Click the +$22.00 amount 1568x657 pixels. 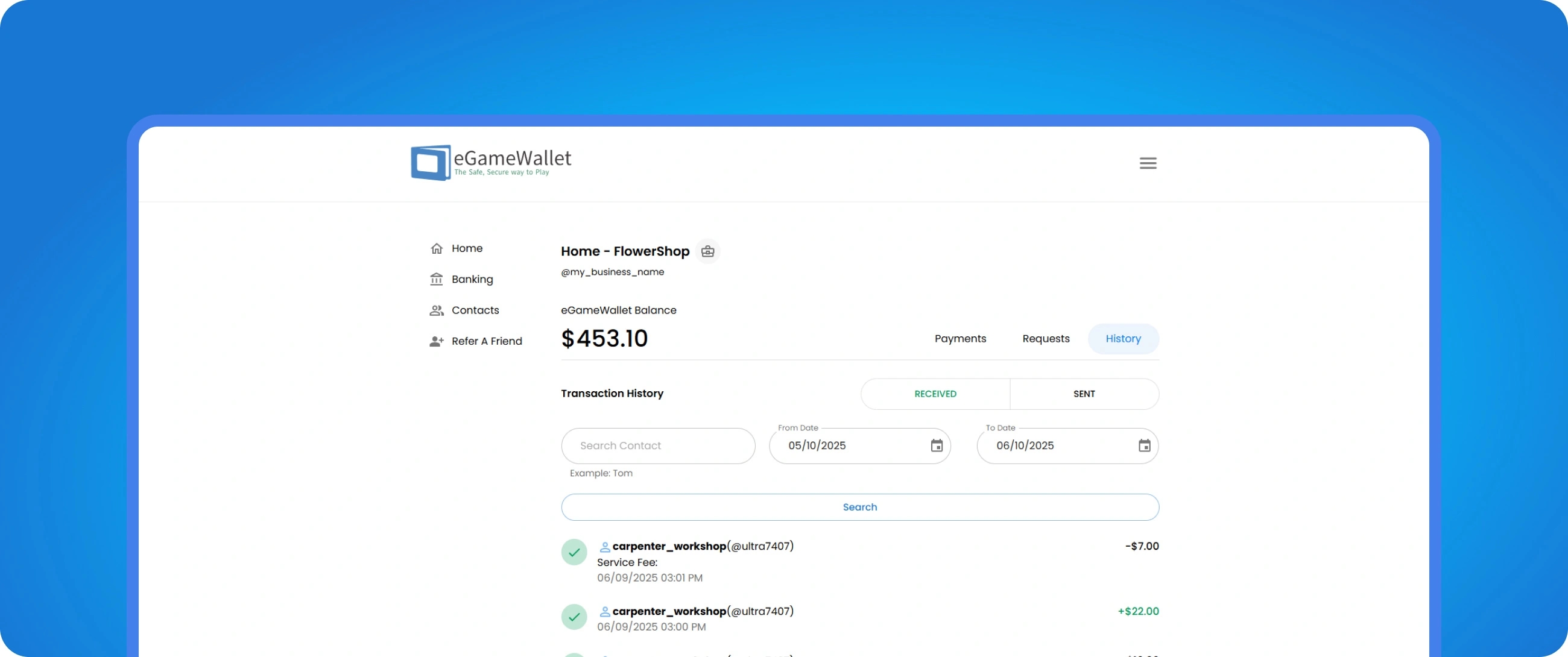tap(1138, 611)
